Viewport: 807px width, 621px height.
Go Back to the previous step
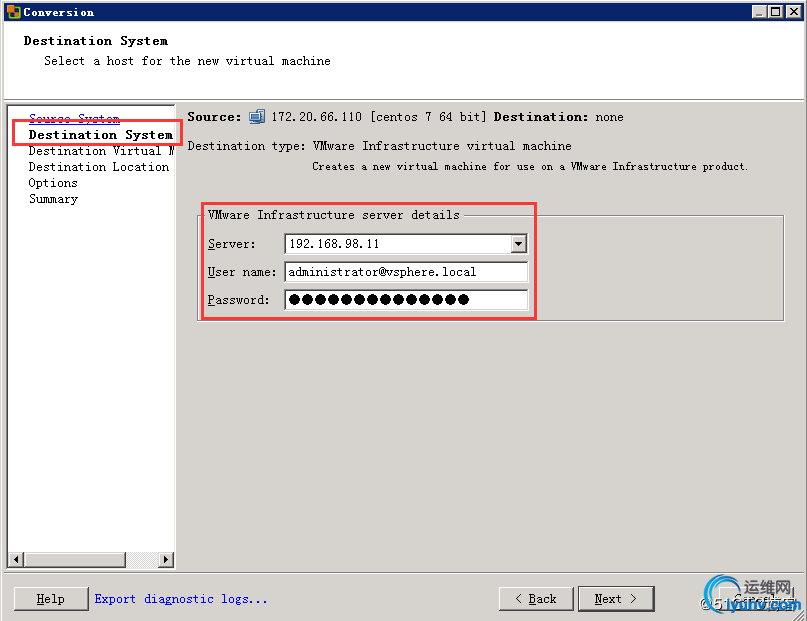[x=536, y=599]
